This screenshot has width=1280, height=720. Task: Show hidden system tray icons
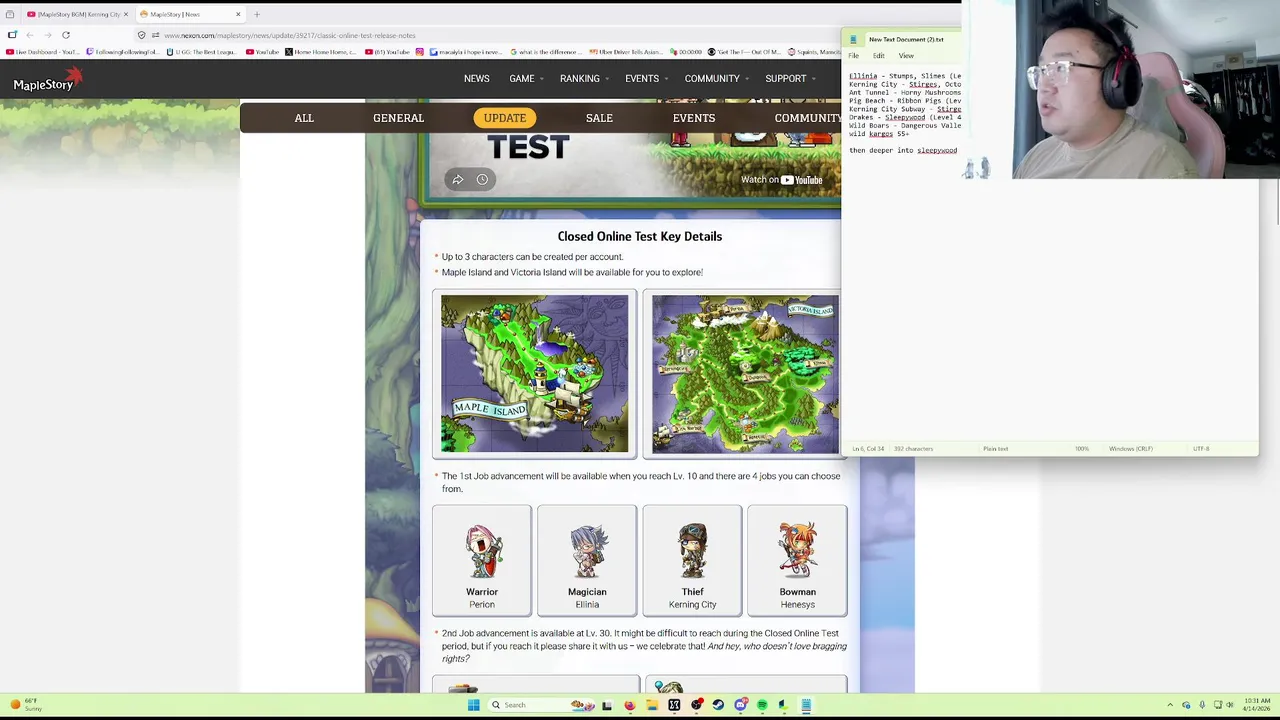1170,705
